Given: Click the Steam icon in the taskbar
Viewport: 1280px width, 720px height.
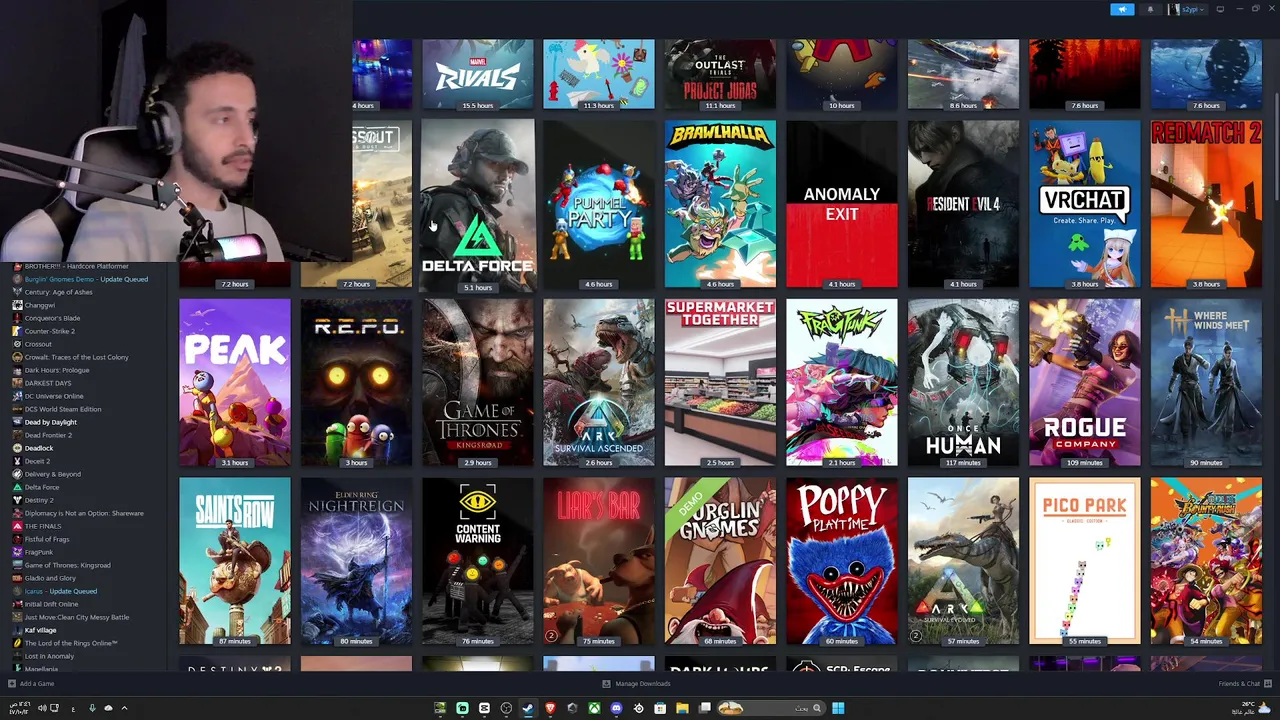Looking at the screenshot, I should pos(528,708).
